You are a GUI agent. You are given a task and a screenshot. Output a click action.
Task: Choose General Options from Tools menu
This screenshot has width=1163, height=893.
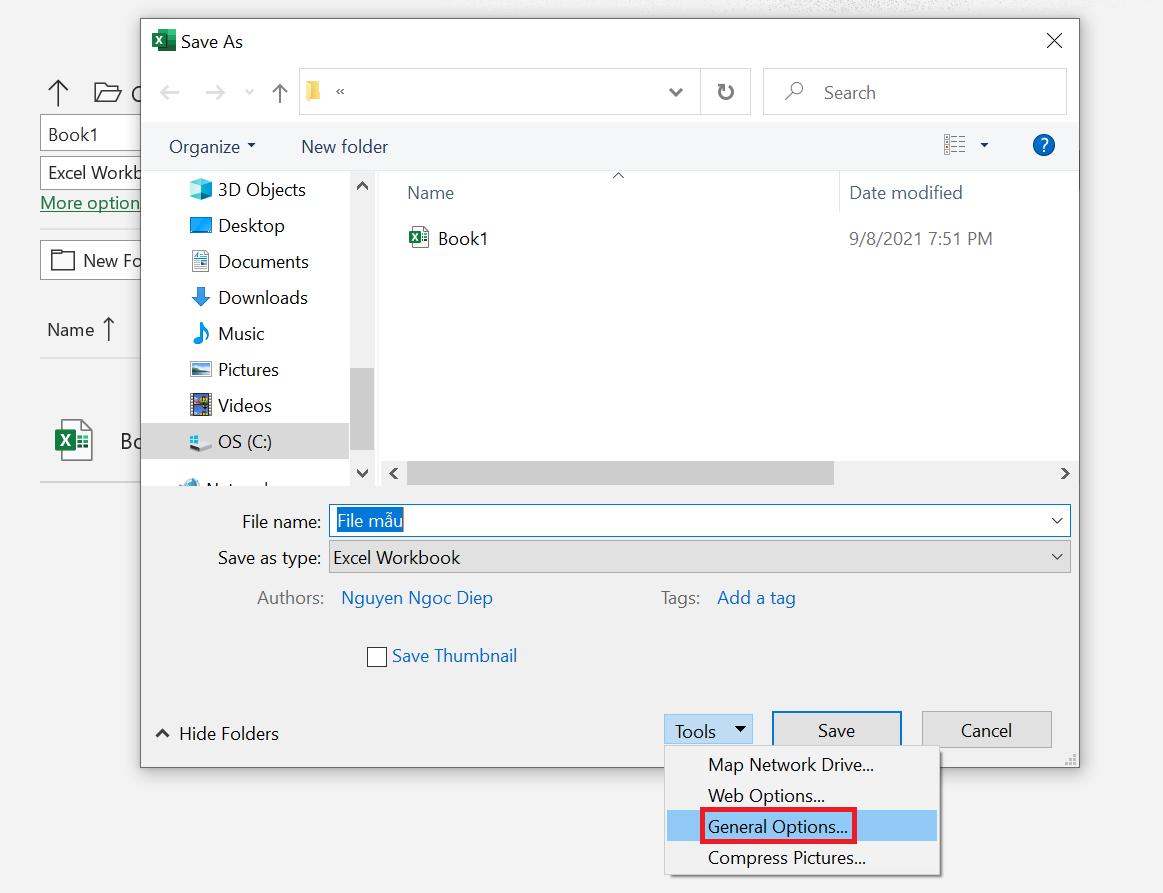777,827
